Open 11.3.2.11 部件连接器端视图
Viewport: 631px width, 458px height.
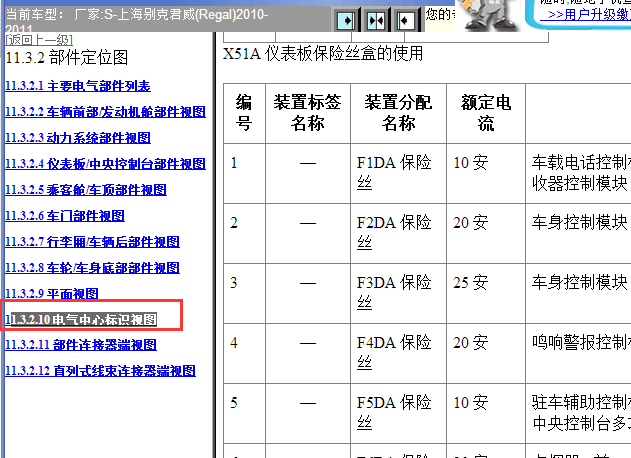click(81, 345)
